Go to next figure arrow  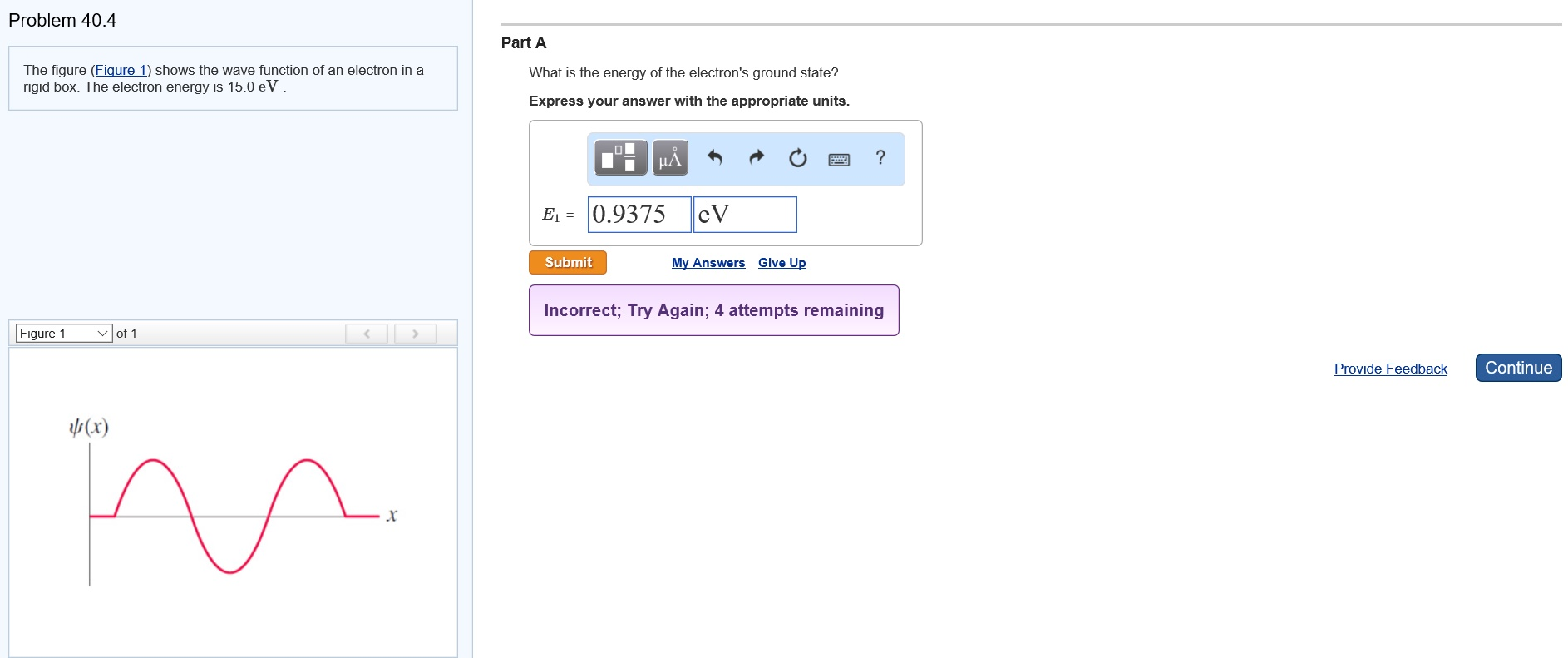(415, 334)
